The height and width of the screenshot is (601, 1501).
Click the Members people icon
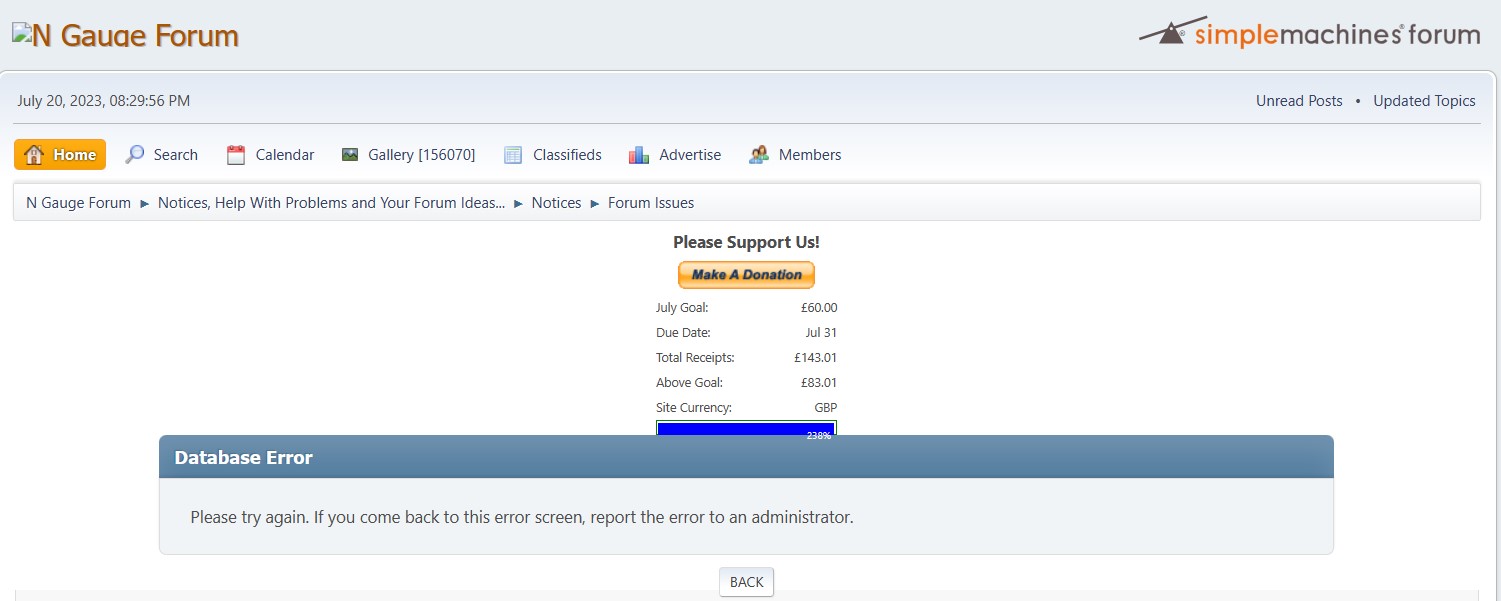759,155
